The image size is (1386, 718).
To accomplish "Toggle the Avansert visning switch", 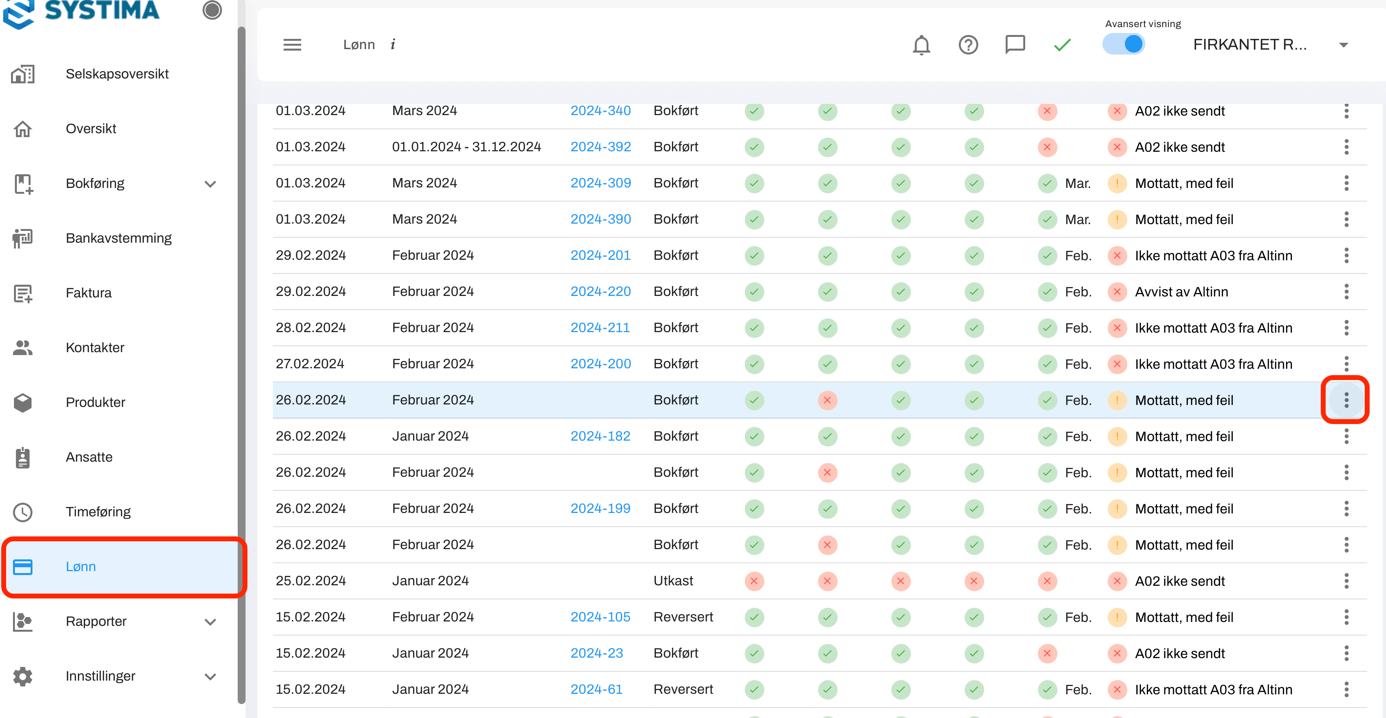I will (x=1123, y=44).
